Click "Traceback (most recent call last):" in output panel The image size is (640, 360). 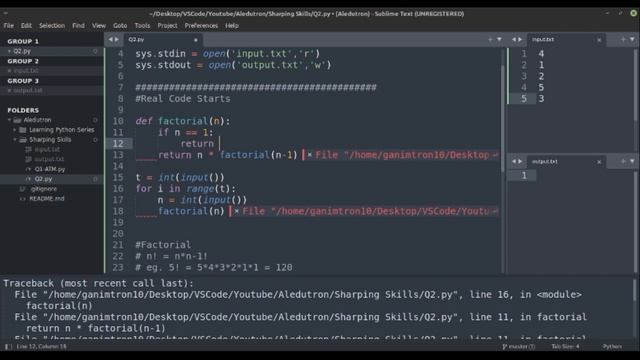[x=99, y=283]
